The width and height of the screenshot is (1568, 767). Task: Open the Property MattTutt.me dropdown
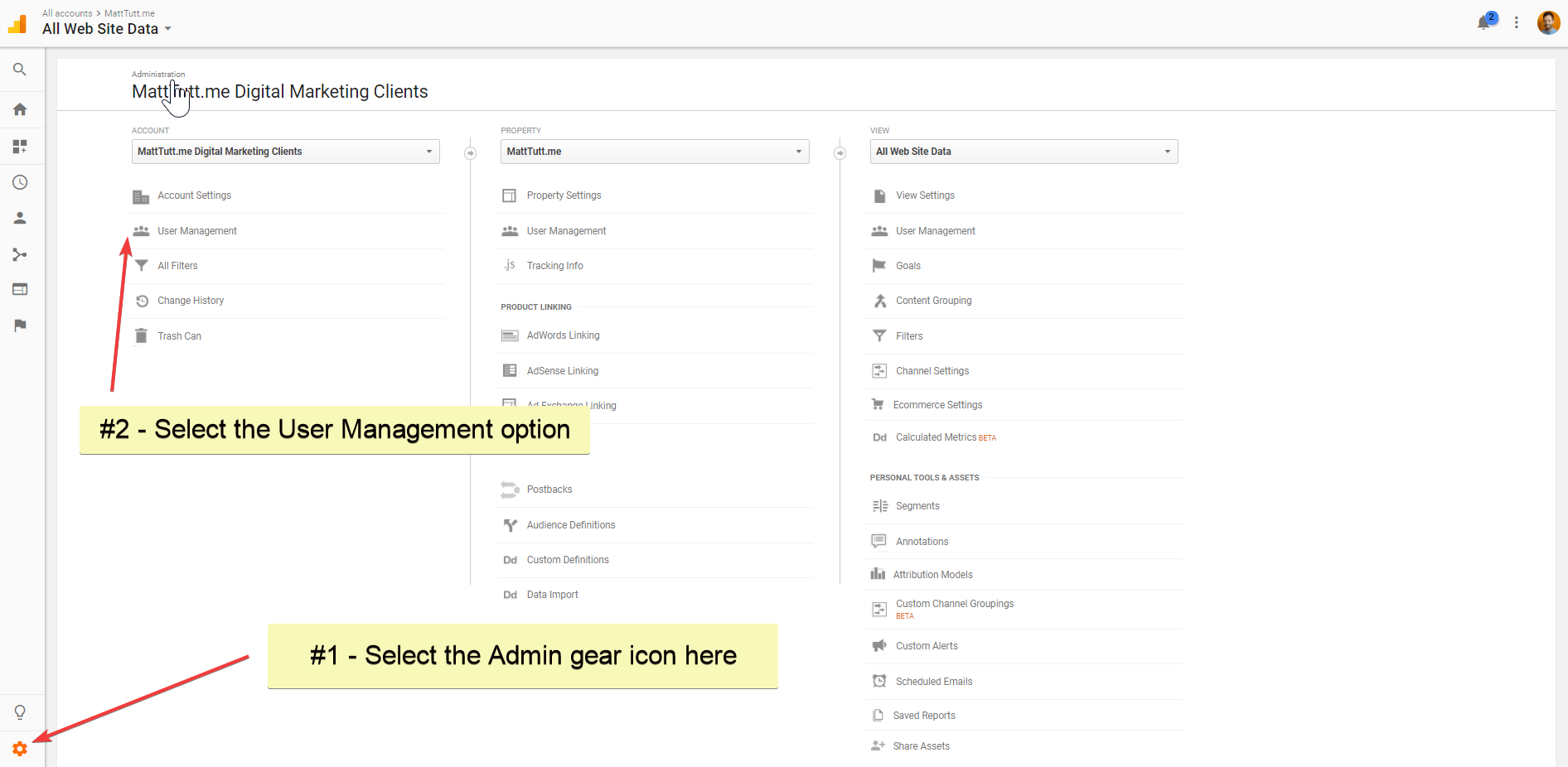[655, 152]
